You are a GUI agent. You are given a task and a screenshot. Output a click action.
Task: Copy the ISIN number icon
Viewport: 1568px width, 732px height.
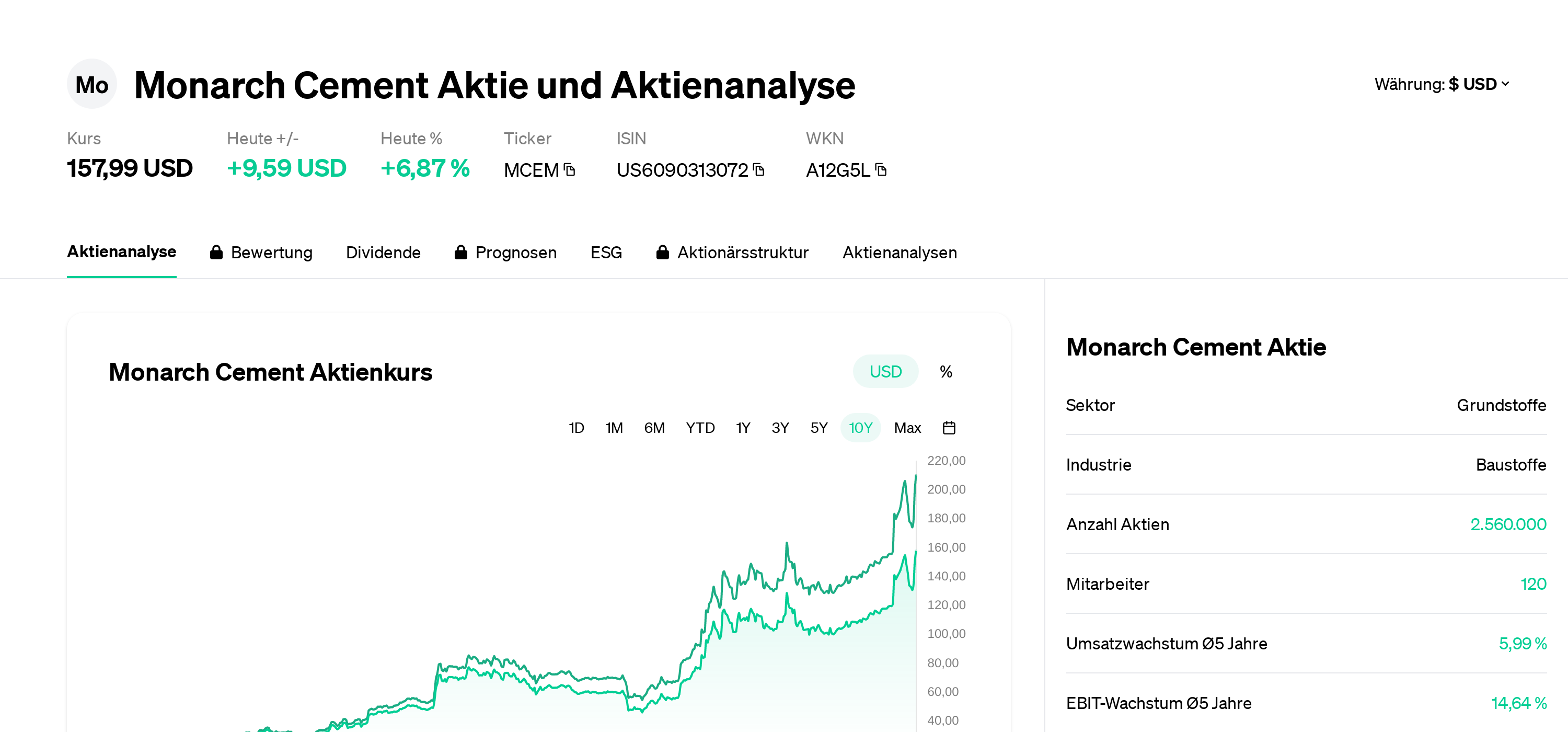(758, 170)
